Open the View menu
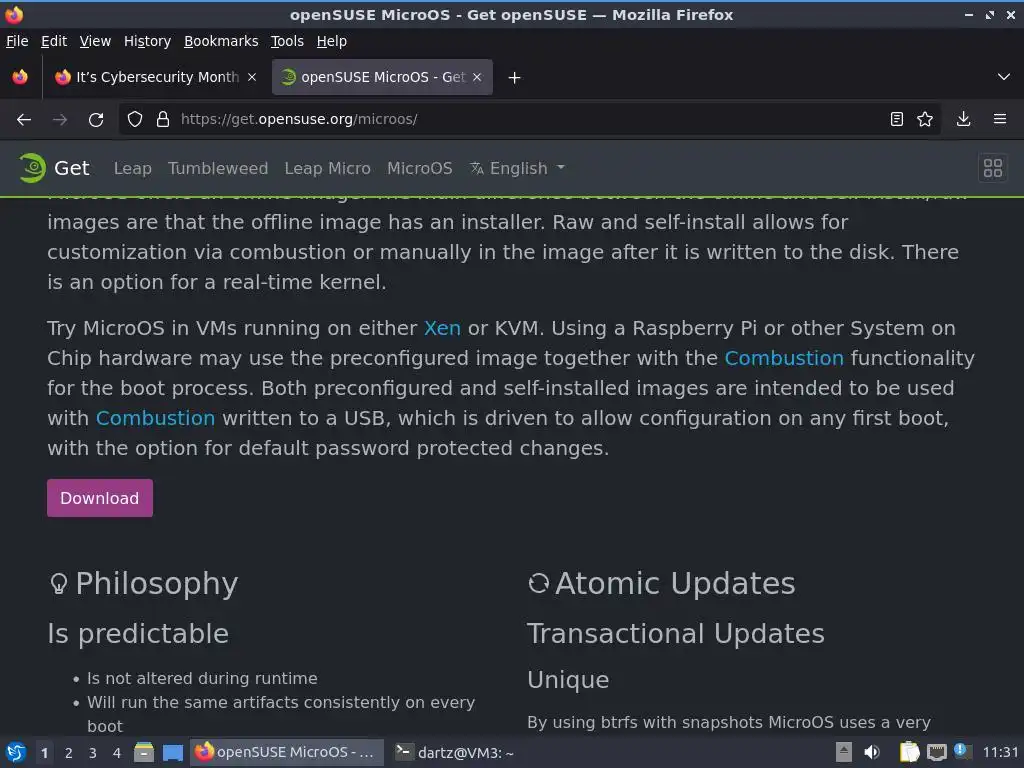1024x768 pixels. coord(95,41)
